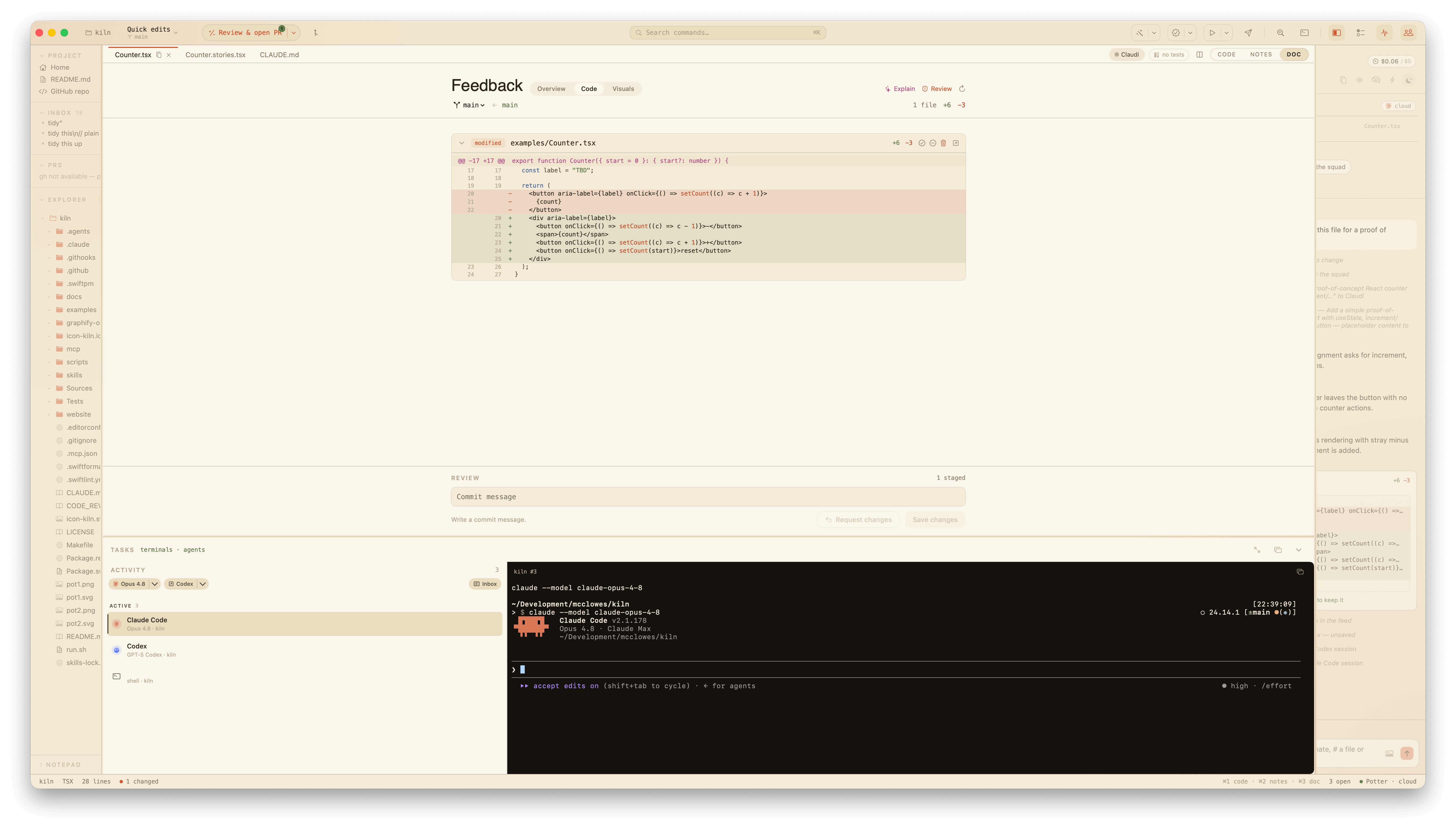
Task: Click the Inbox button in Activity
Action: pos(485,584)
